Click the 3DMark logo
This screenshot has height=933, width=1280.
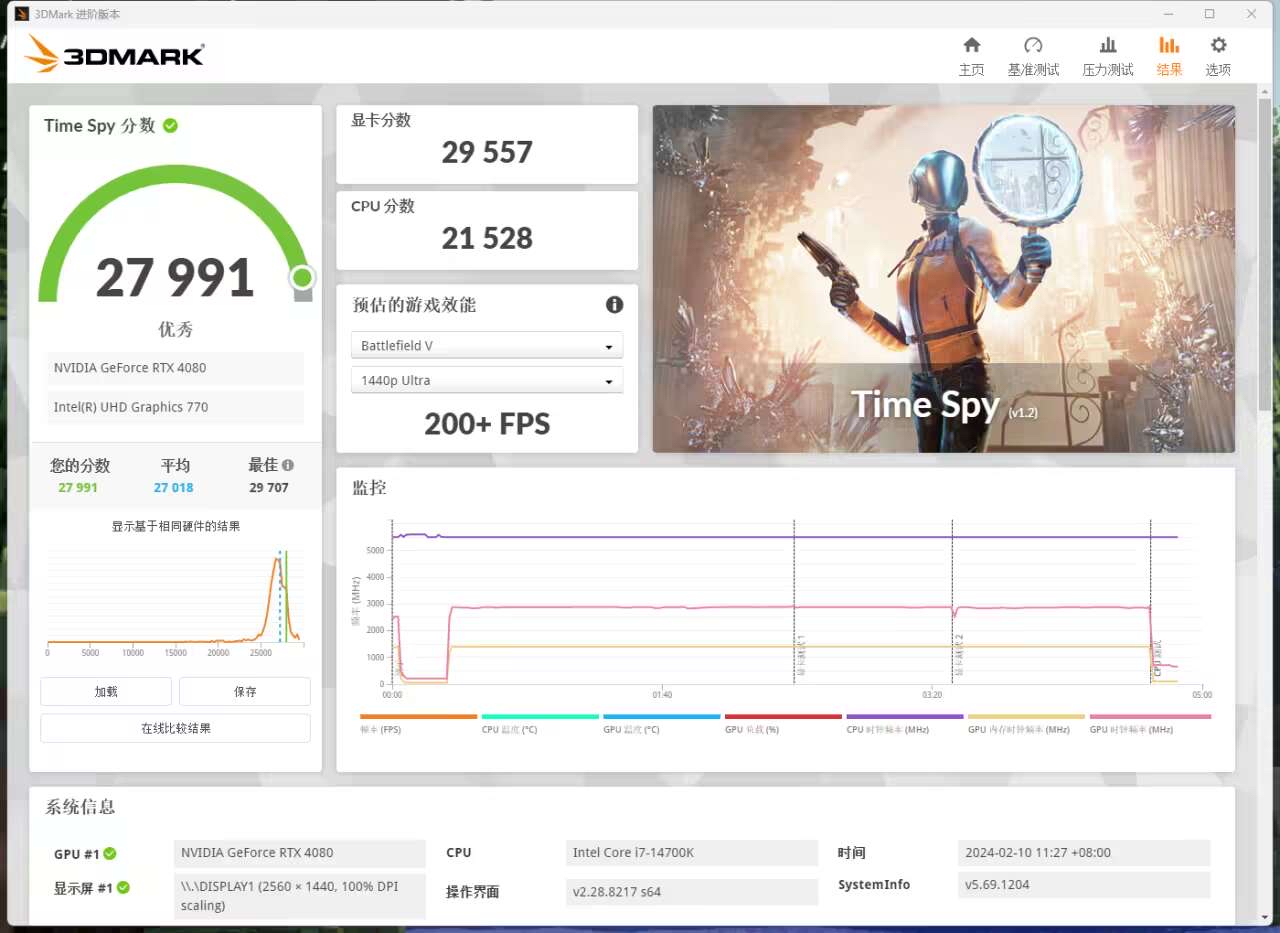(x=113, y=55)
